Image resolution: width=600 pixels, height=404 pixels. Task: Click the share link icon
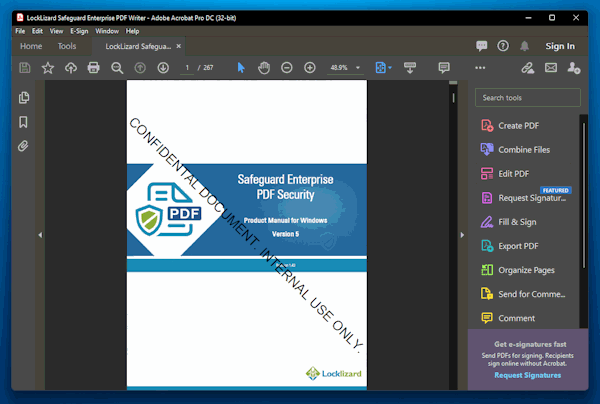click(528, 68)
